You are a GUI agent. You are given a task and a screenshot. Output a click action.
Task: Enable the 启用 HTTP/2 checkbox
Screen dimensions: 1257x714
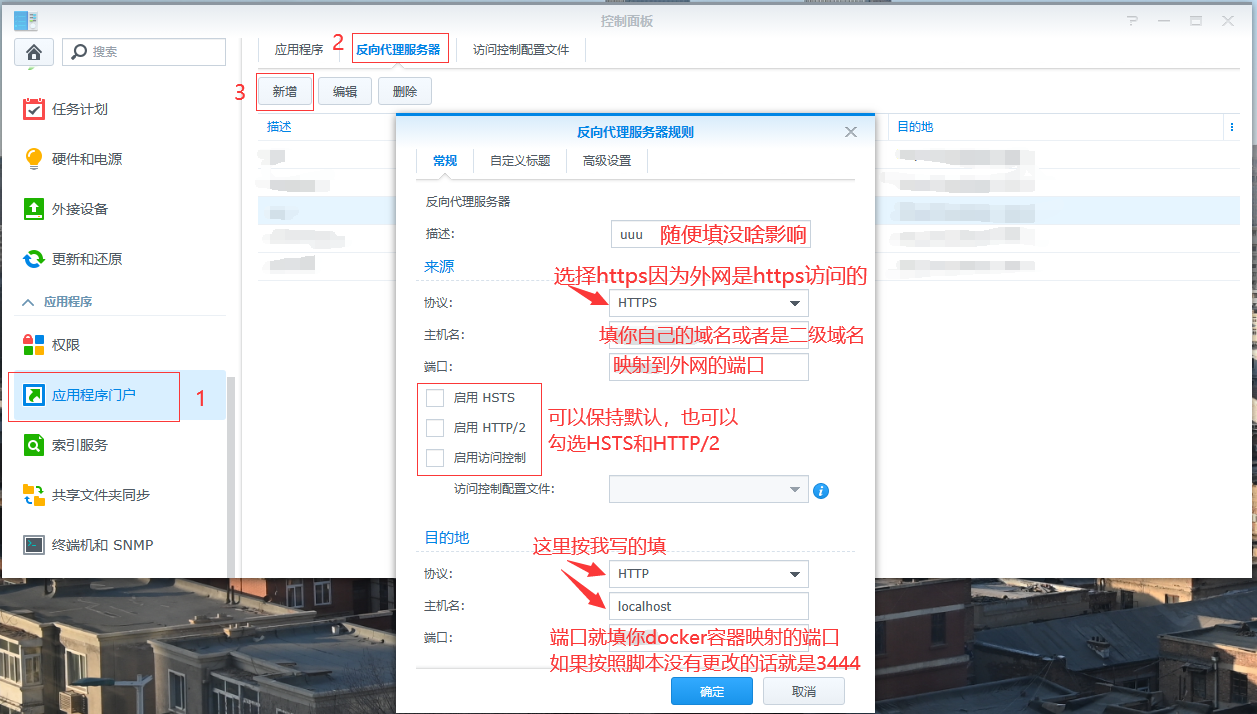[x=435, y=428]
